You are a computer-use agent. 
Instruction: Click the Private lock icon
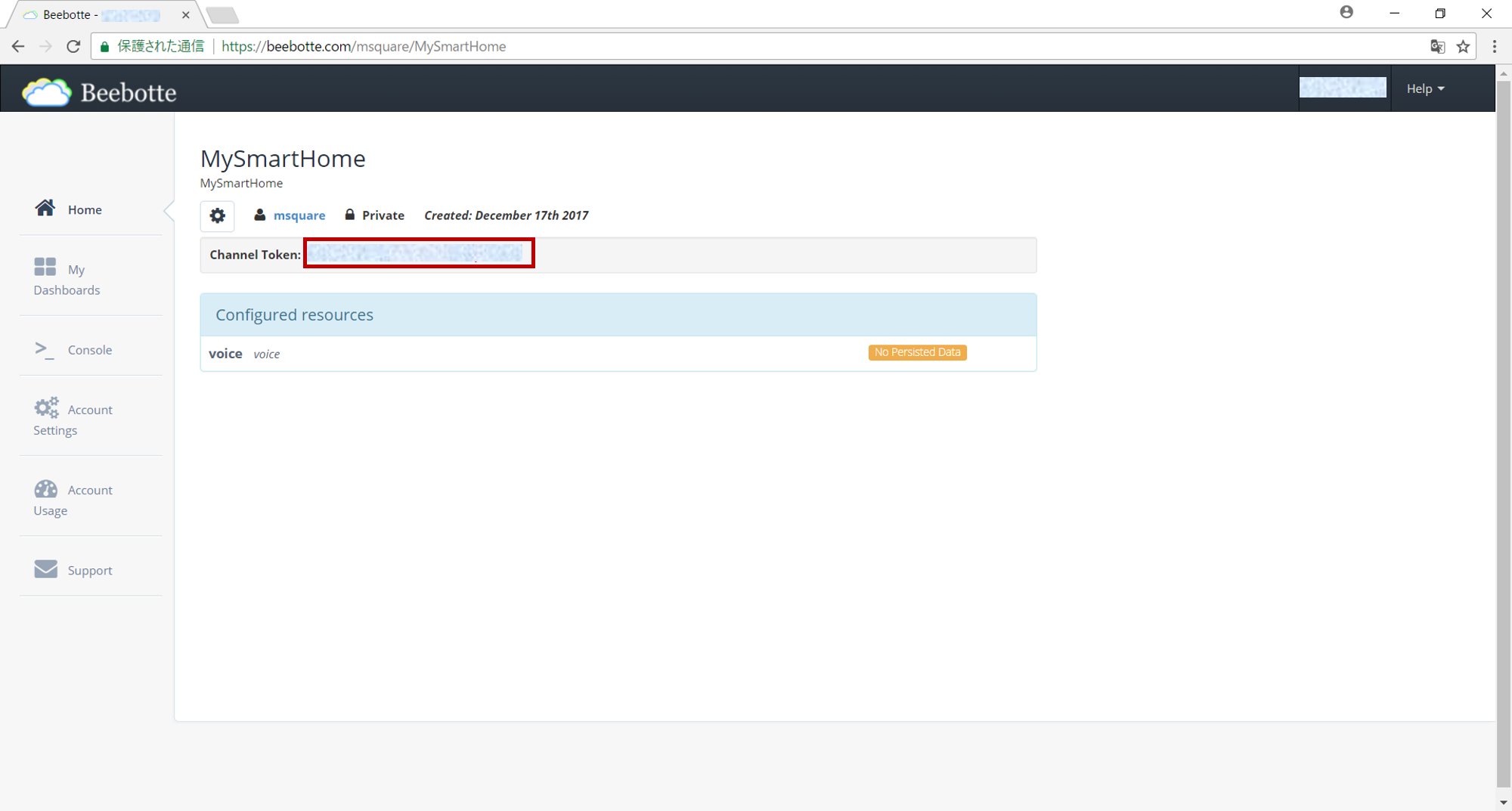click(x=349, y=215)
